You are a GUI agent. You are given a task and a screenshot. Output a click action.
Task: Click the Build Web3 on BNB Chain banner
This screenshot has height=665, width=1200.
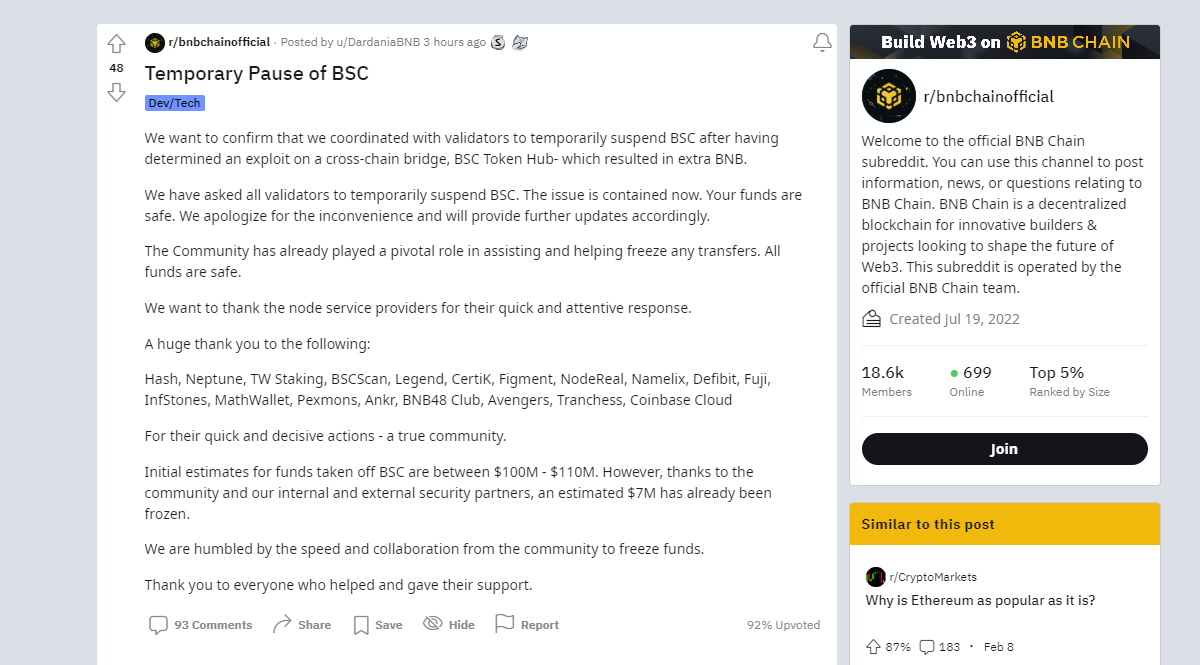tap(1004, 42)
